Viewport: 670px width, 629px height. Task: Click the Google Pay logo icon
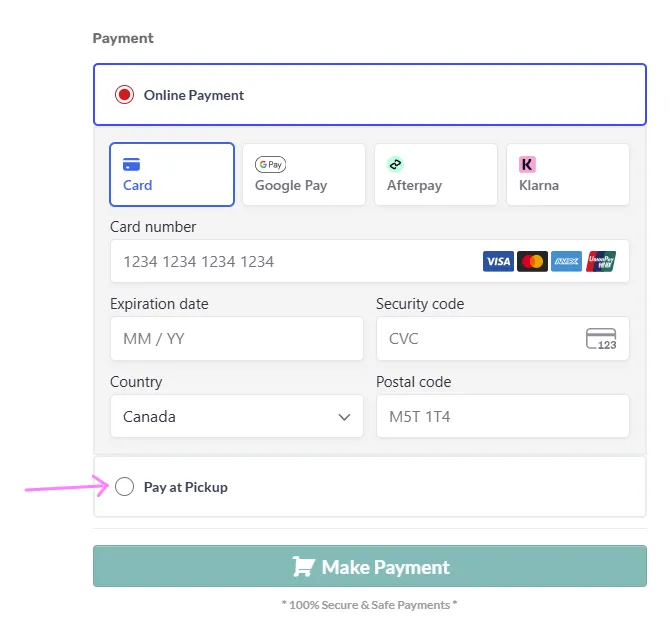270,165
